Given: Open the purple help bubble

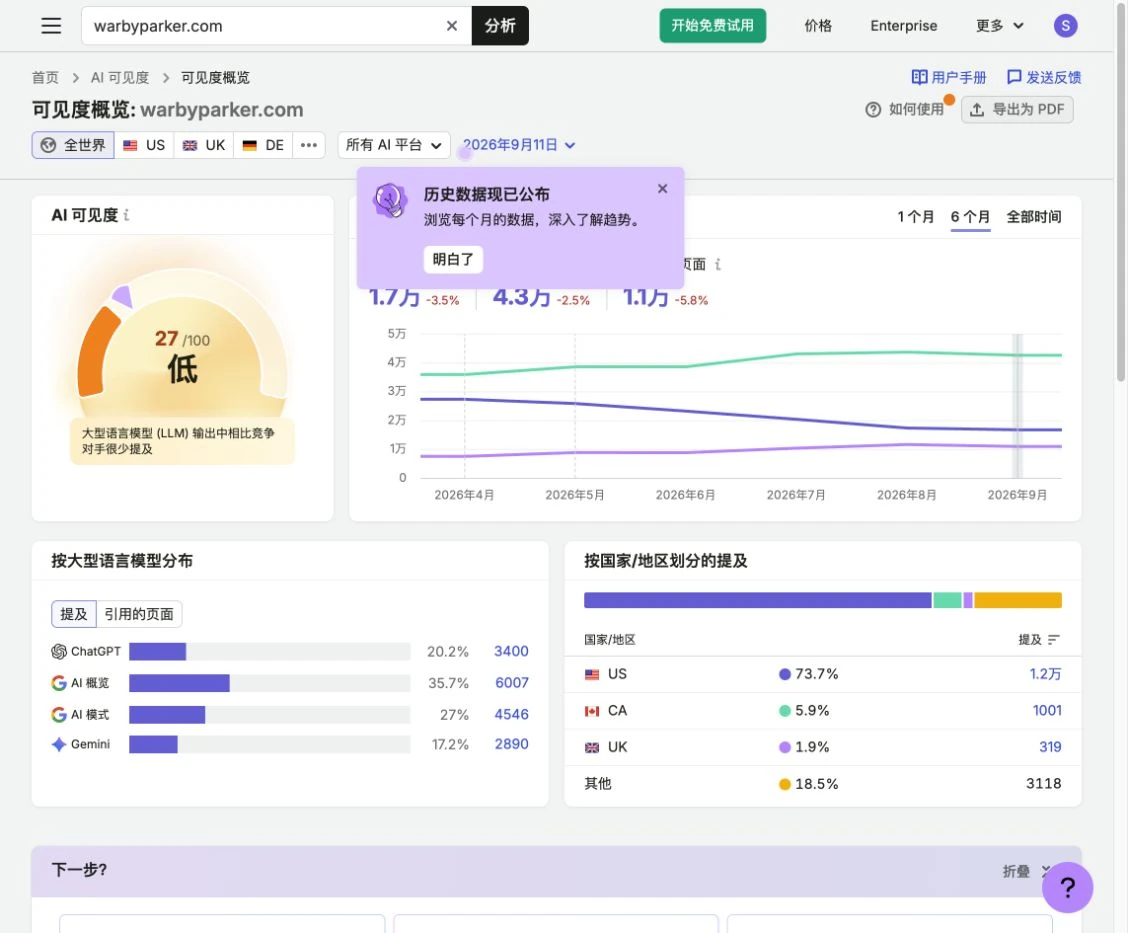Looking at the screenshot, I should click(1068, 887).
